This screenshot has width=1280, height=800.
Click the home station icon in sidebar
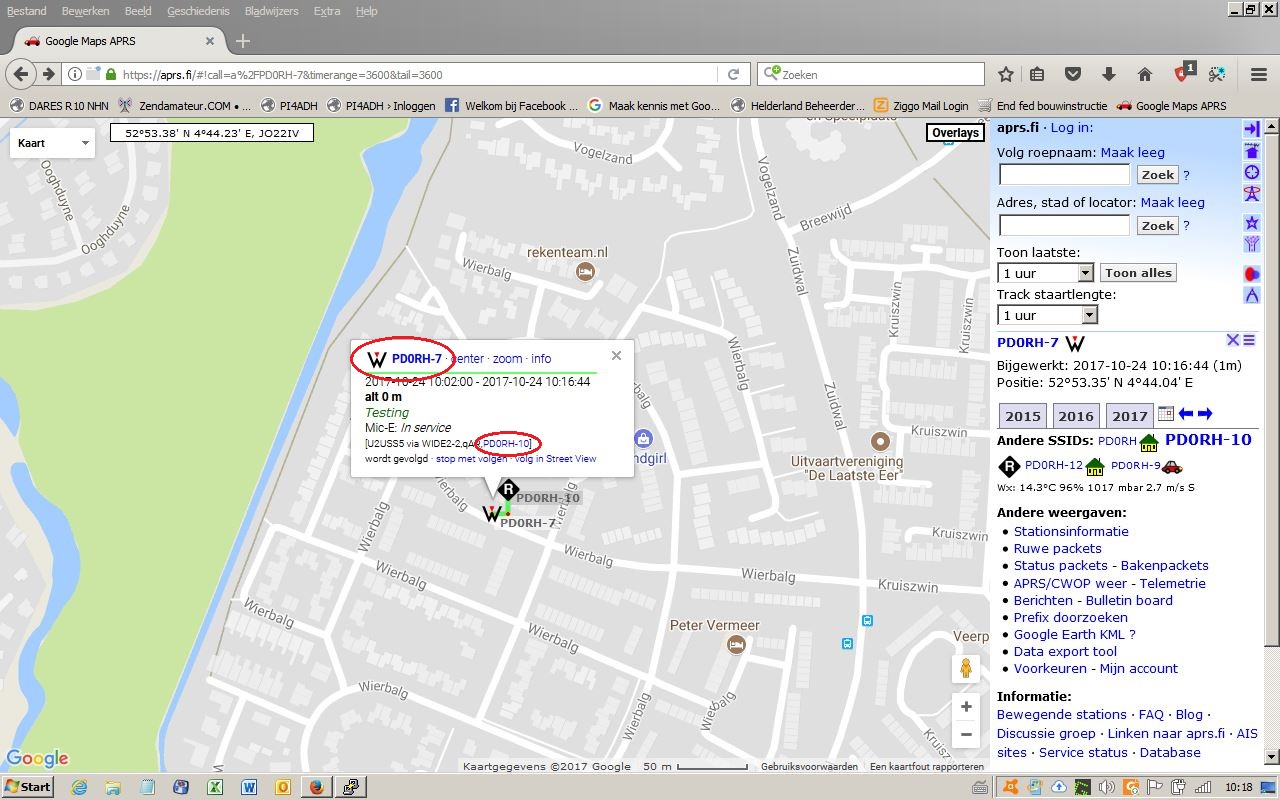coord(1251,151)
